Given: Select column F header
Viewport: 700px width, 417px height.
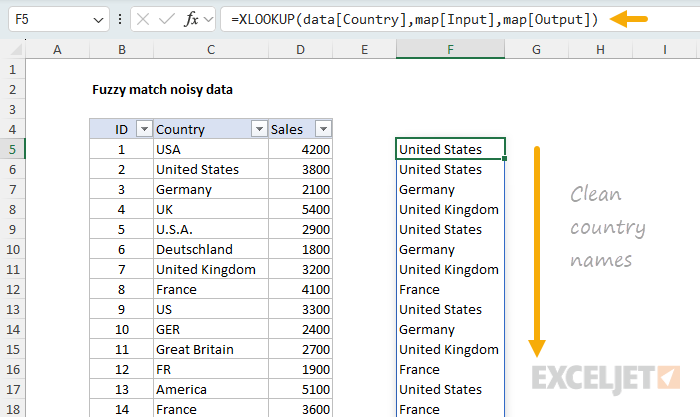Looking at the screenshot, I should (x=450, y=49).
